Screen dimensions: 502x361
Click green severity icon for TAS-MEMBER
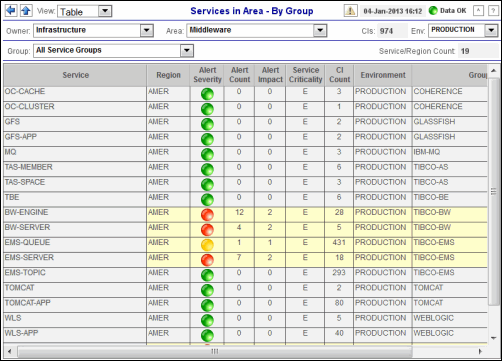tap(207, 169)
